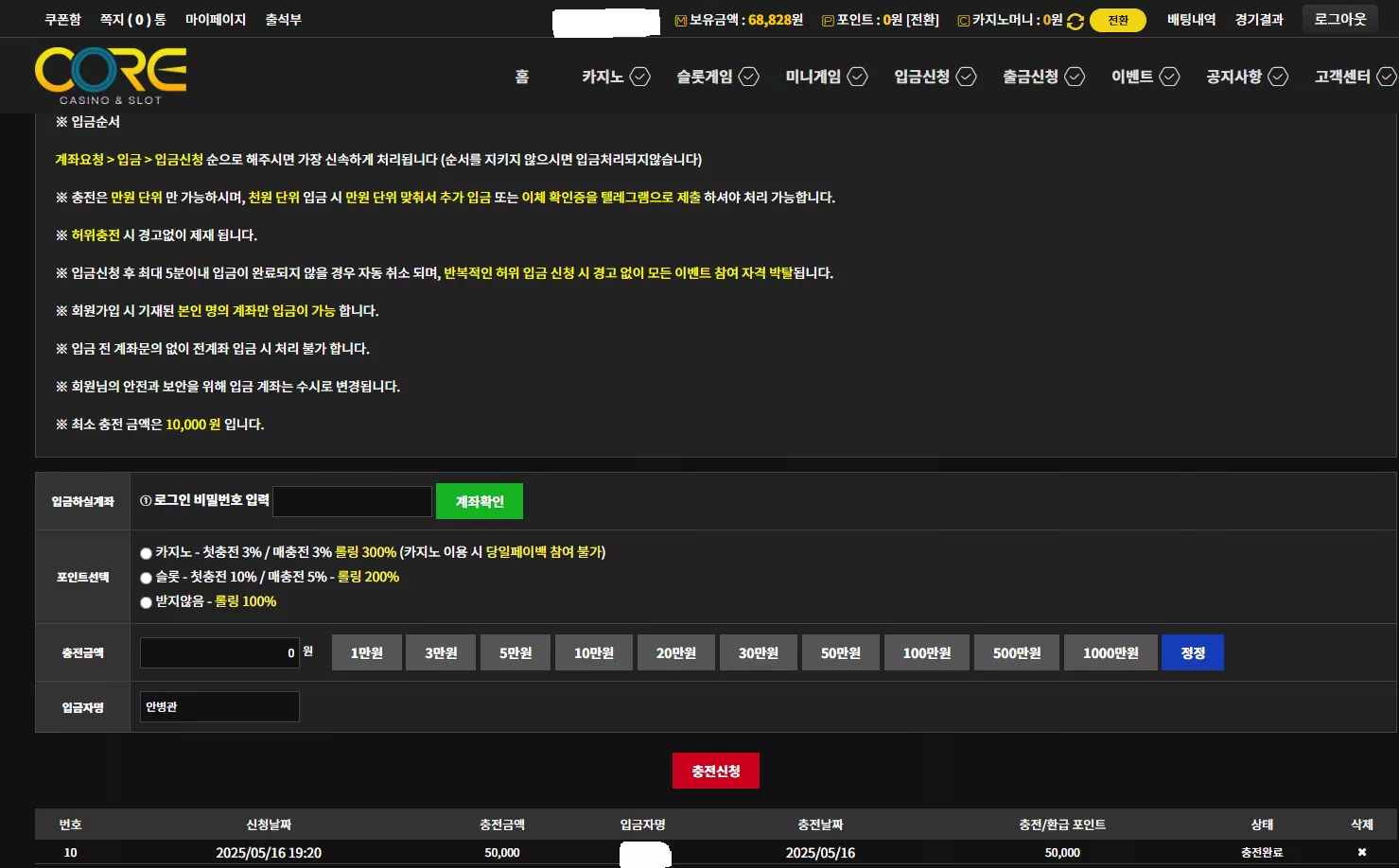Add 10만원 to the charge amount
Screen dimensions: 1399x868
tap(594, 652)
